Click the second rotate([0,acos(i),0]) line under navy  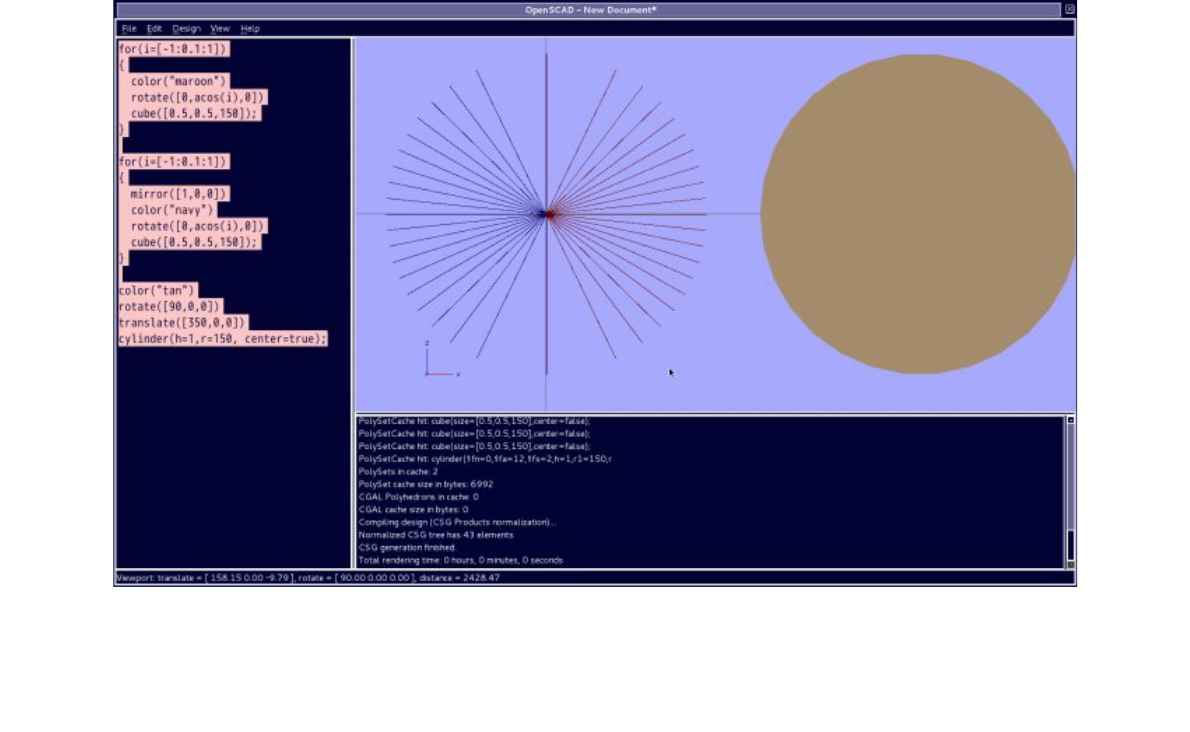(197, 226)
